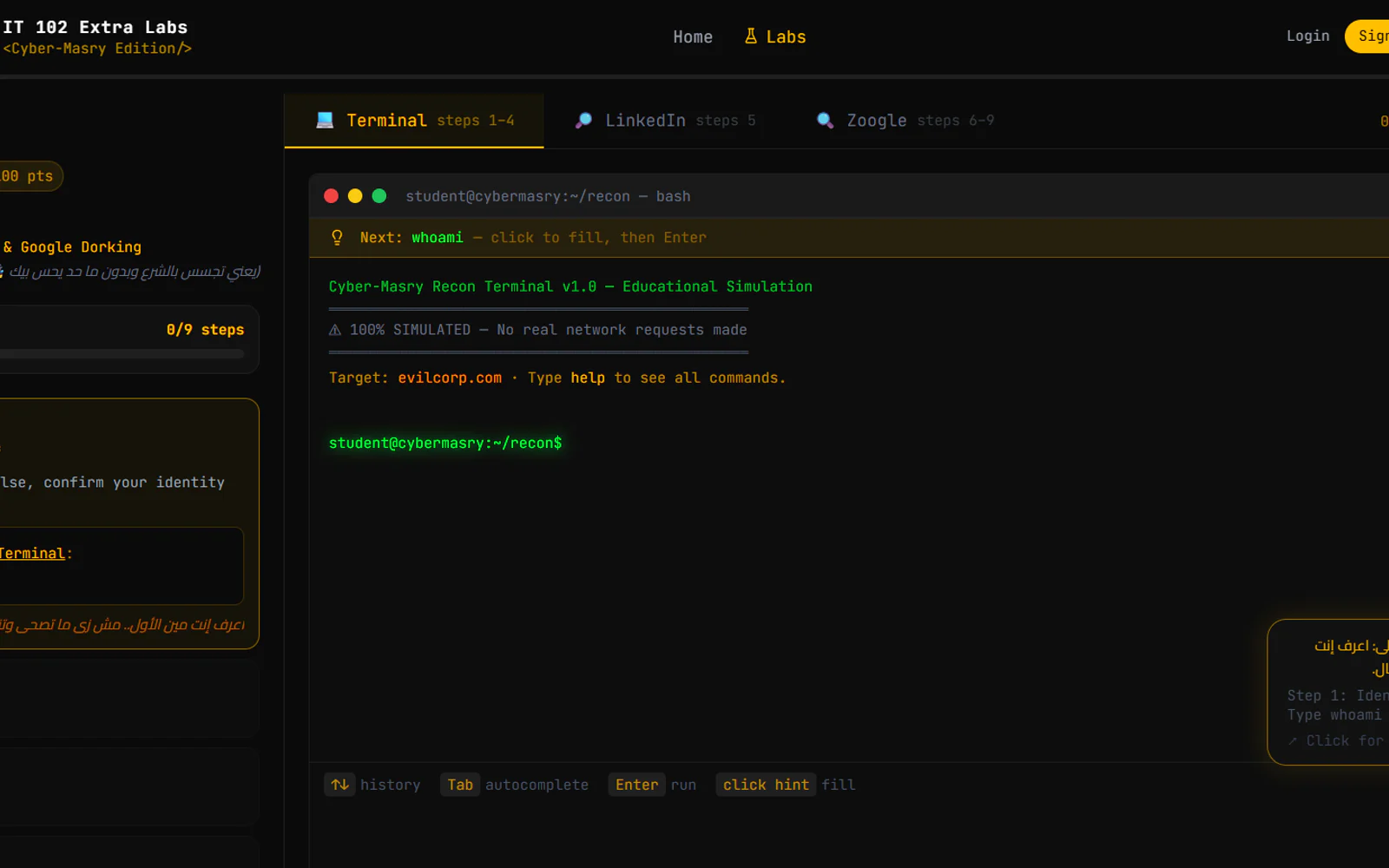Image resolution: width=1389 pixels, height=868 pixels.
Task: Click the terminal title 'student@cybermasry:~/recon — bash'
Action: click(548, 196)
